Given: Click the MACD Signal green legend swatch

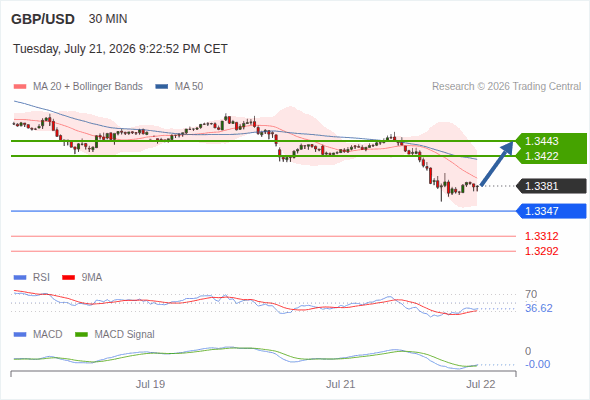Looking at the screenshot, I should click(82, 335).
